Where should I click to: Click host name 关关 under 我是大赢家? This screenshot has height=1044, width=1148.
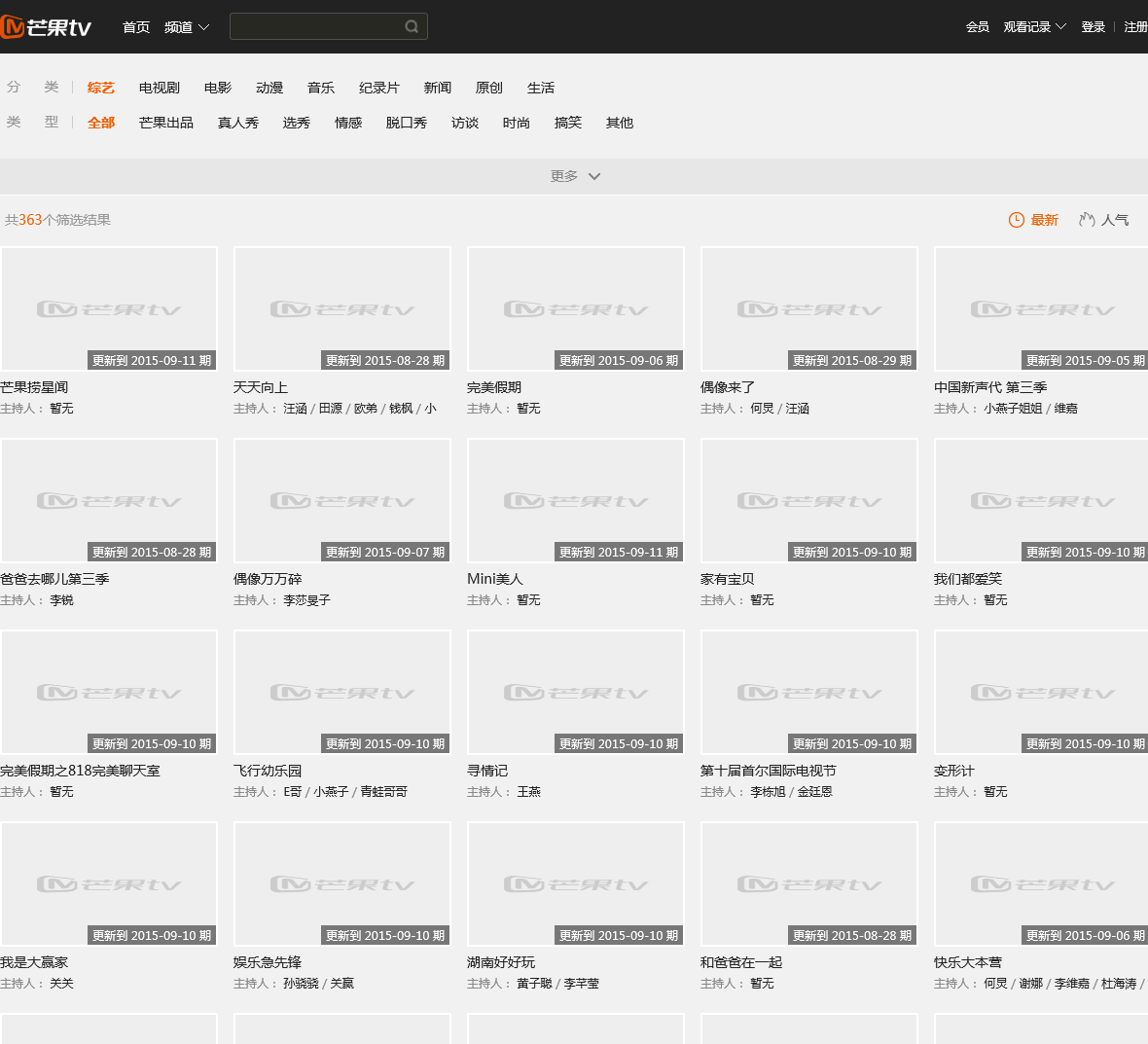point(61,984)
